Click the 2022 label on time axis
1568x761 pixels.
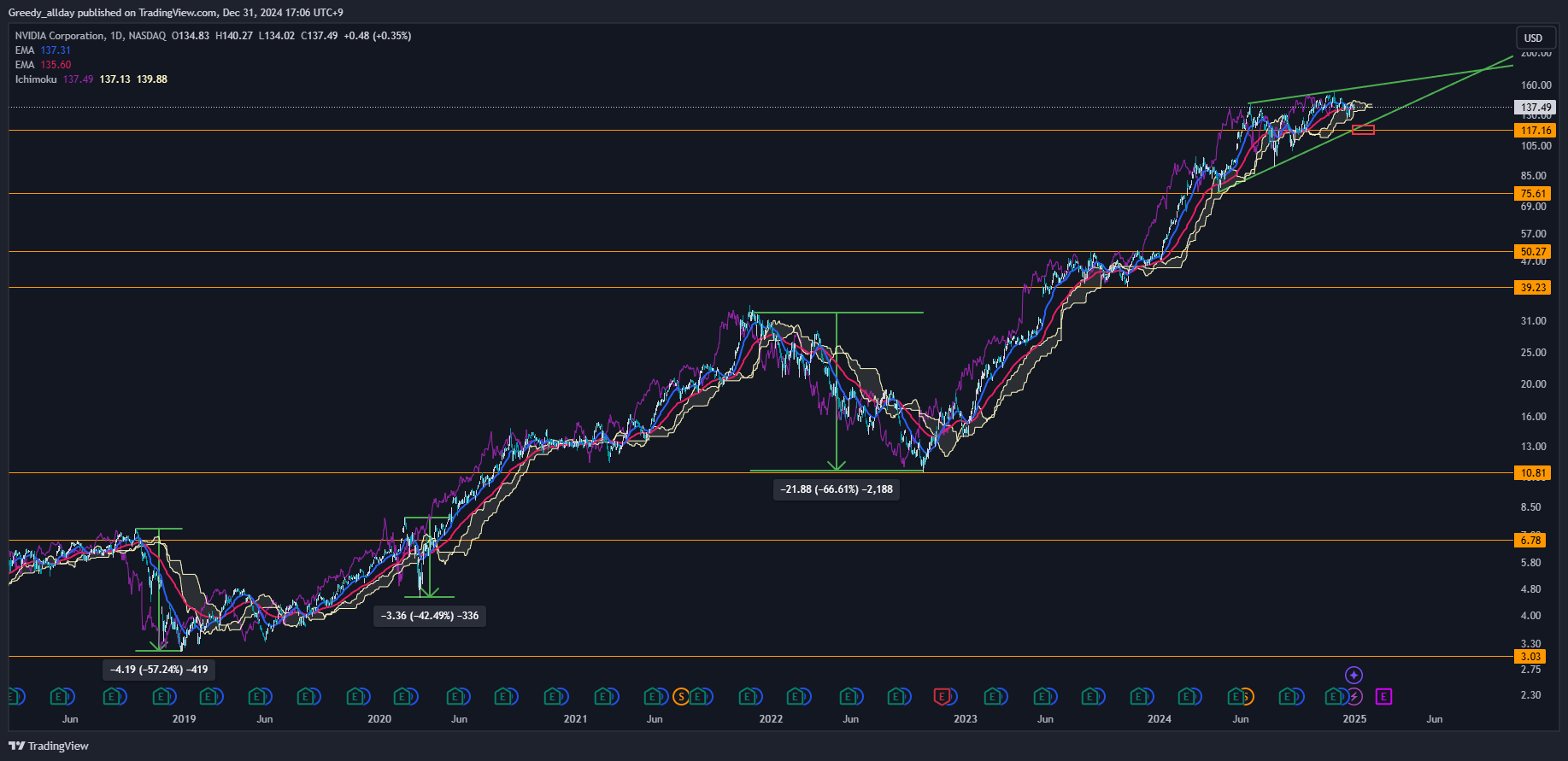click(x=771, y=719)
